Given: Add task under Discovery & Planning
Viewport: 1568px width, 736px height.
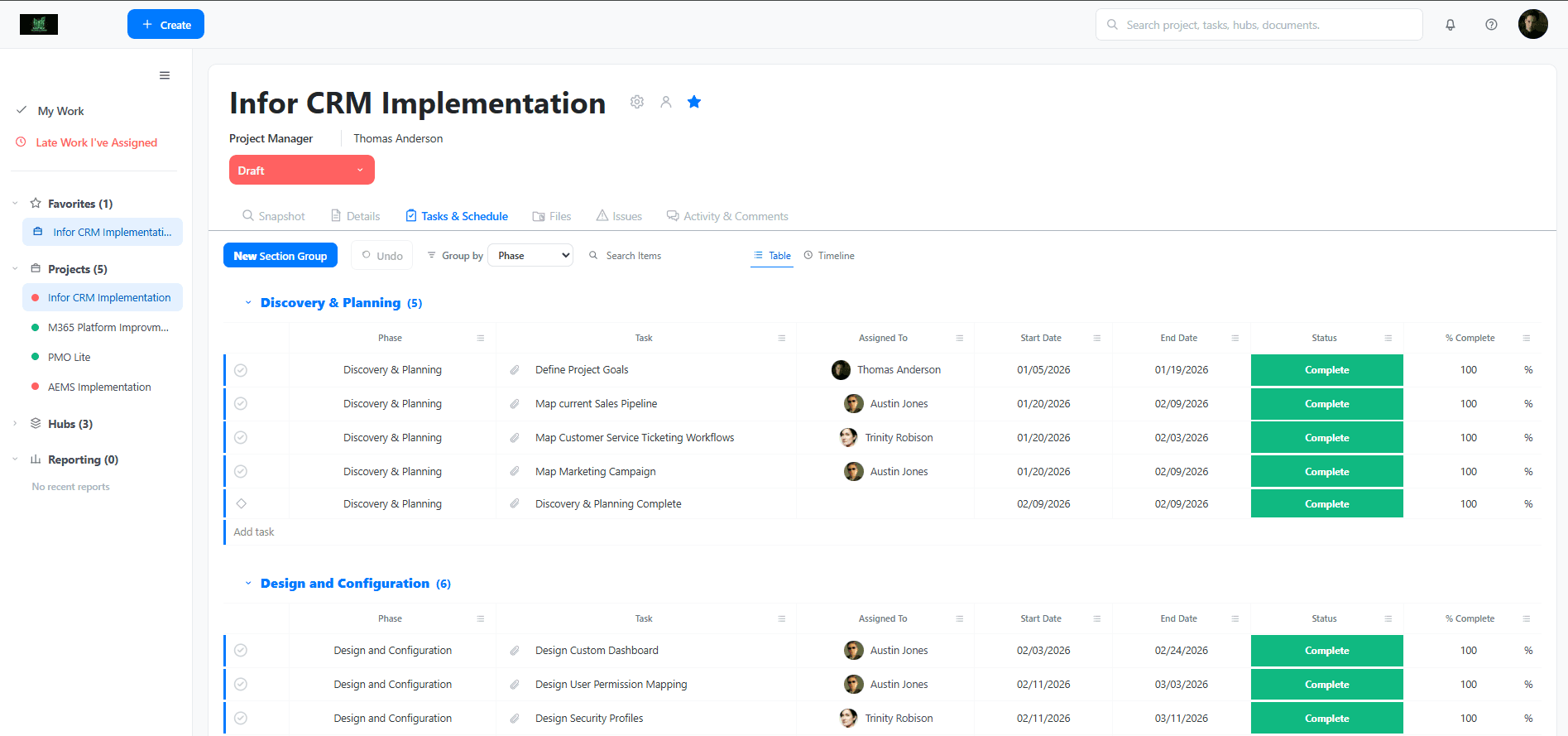Looking at the screenshot, I should [x=254, y=532].
